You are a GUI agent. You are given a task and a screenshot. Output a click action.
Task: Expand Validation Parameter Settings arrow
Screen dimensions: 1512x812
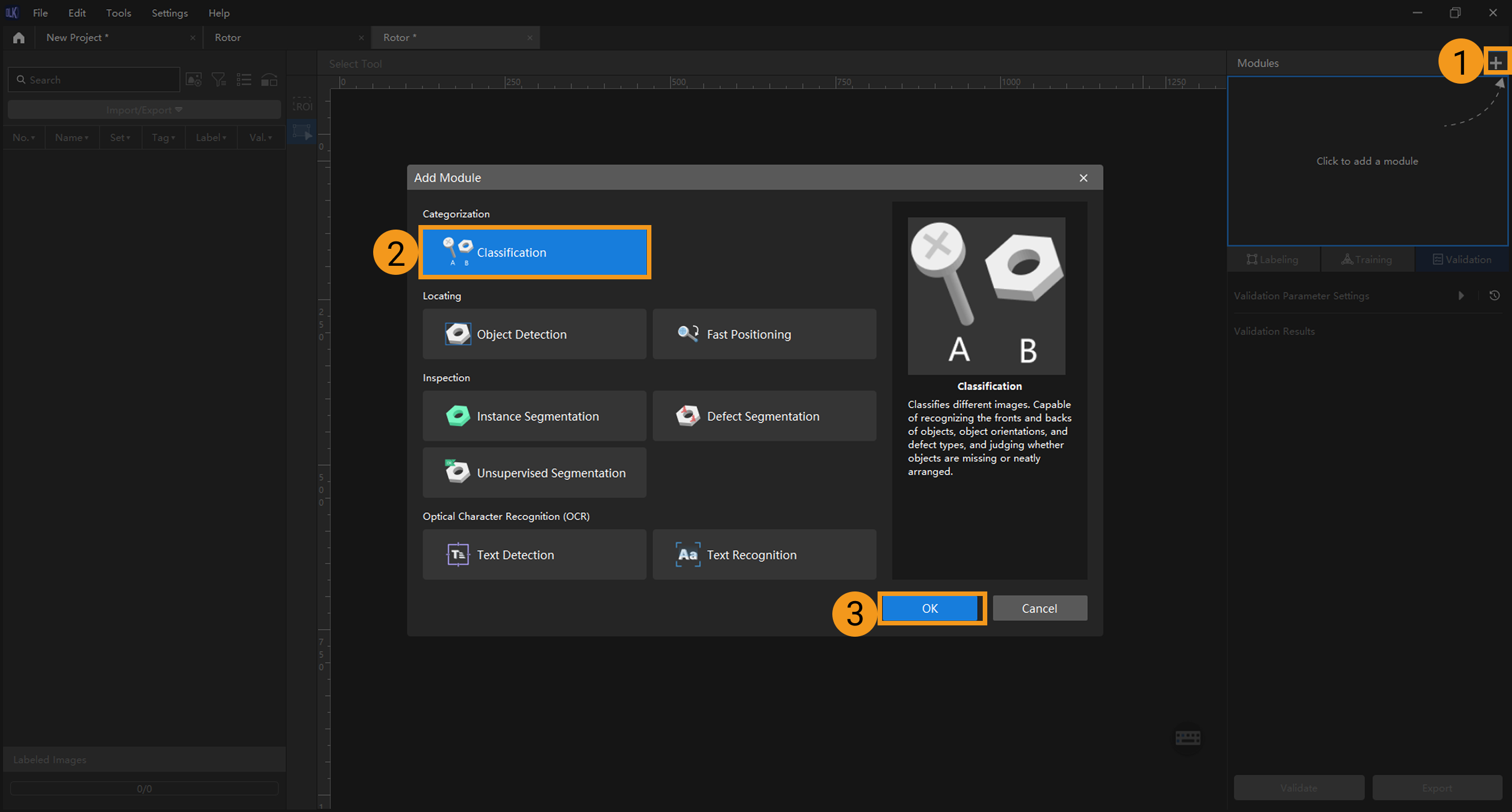(1461, 295)
